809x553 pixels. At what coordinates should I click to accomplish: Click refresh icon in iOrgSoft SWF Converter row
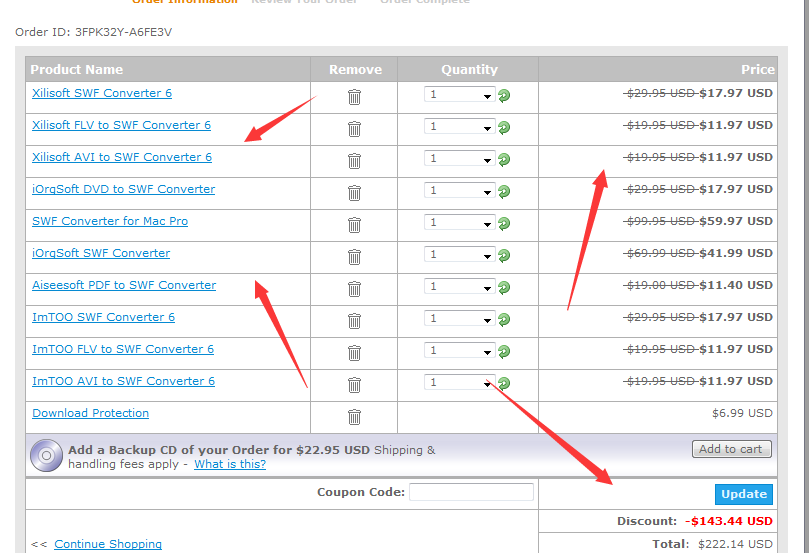click(504, 255)
